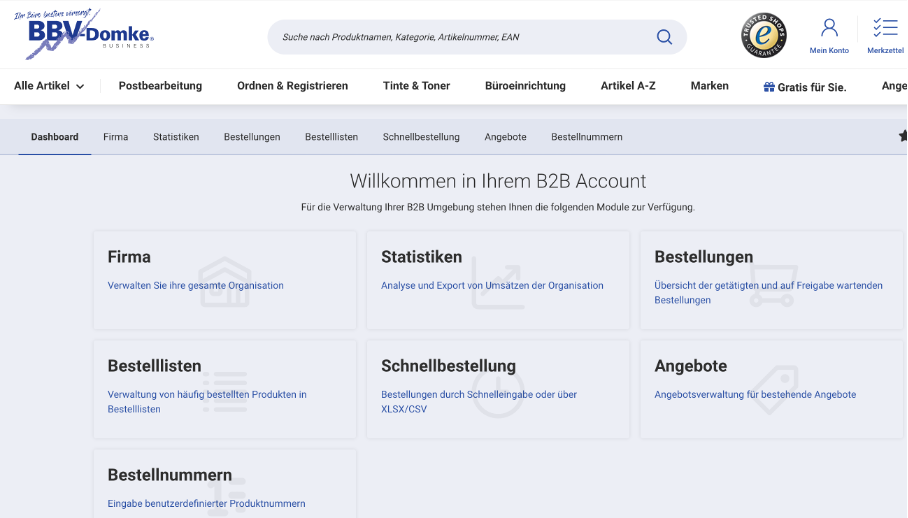Click the BBV-Domke logo

(84, 34)
